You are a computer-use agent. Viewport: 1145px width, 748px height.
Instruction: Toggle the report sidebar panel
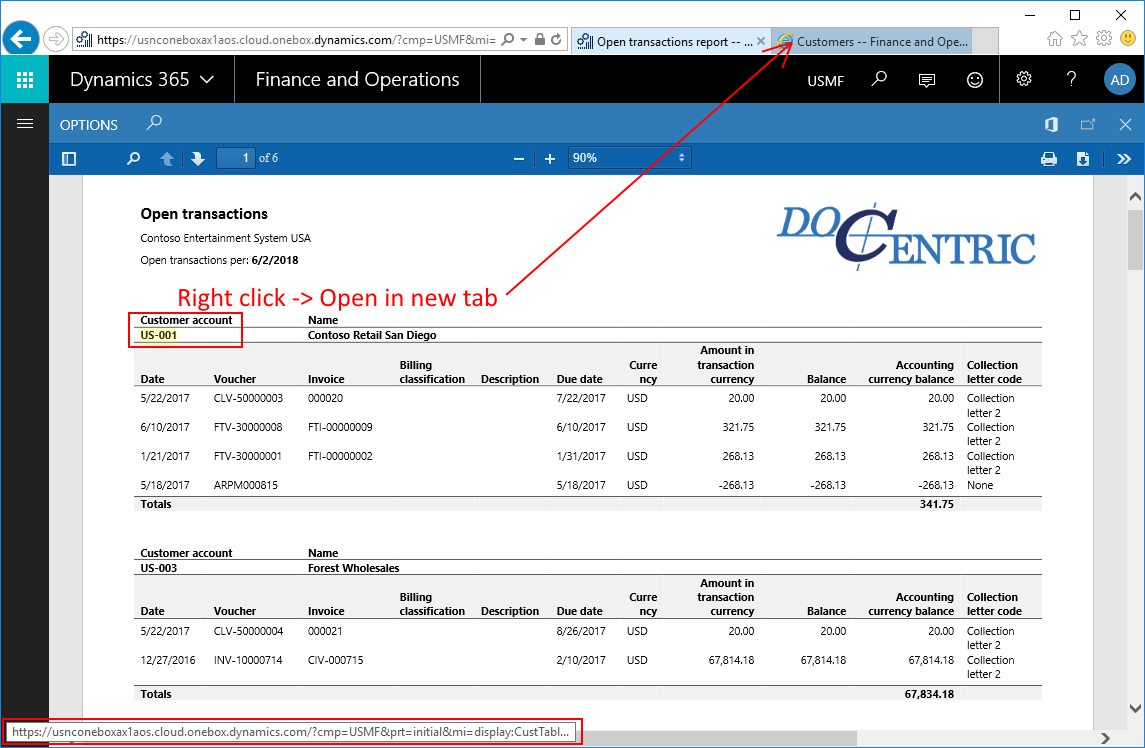click(69, 159)
